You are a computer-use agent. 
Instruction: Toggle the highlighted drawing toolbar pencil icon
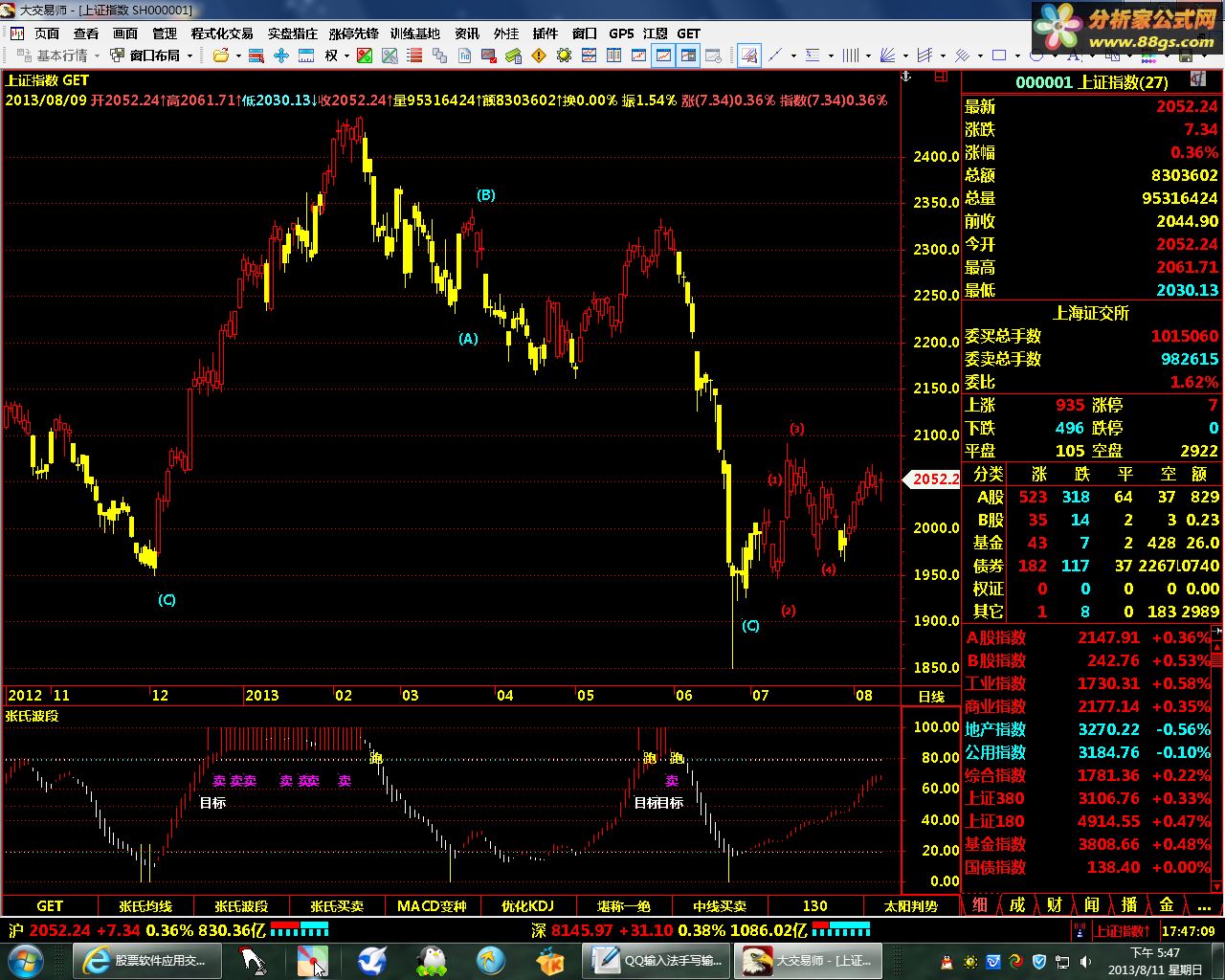point(749,56)
